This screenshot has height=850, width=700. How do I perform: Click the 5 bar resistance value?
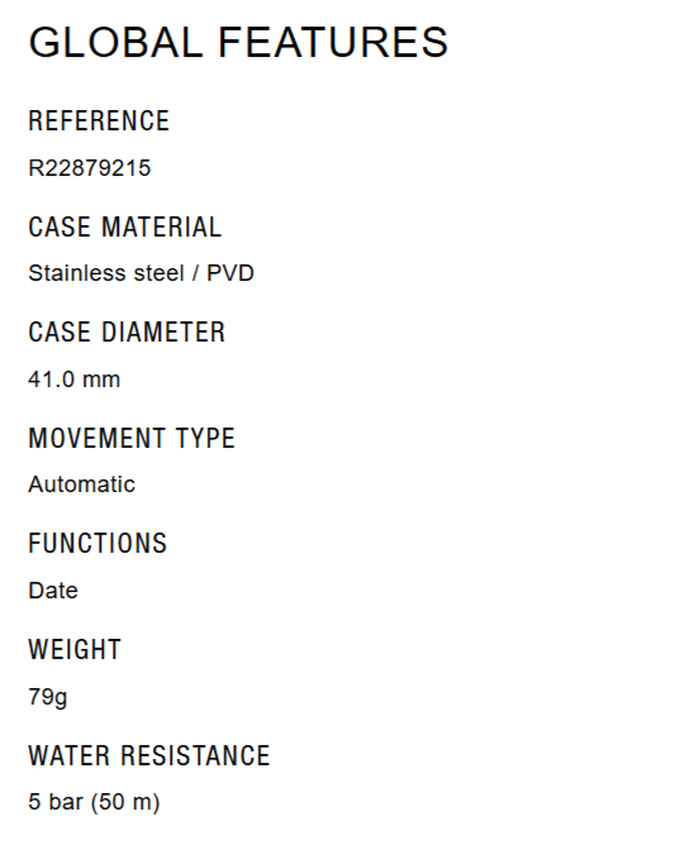[56, 802]
